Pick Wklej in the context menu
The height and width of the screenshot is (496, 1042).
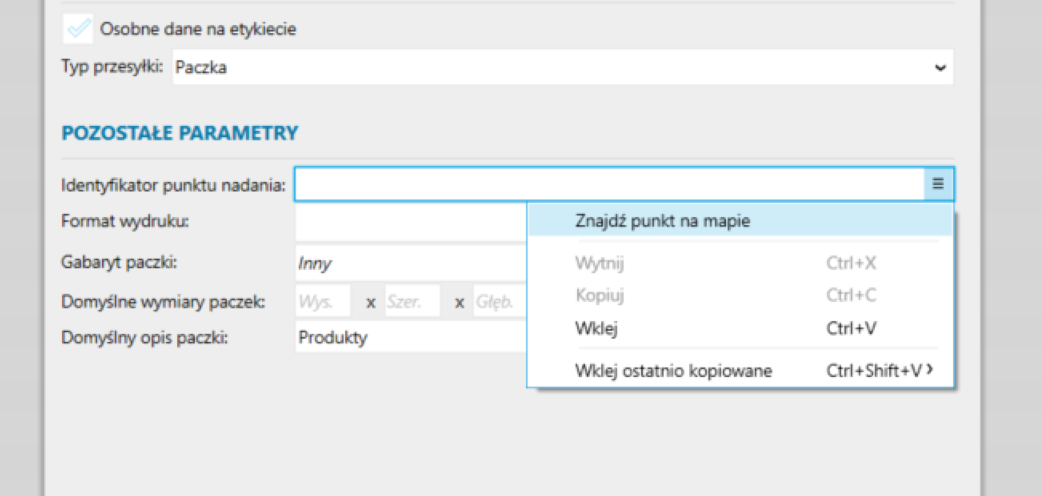595,328
